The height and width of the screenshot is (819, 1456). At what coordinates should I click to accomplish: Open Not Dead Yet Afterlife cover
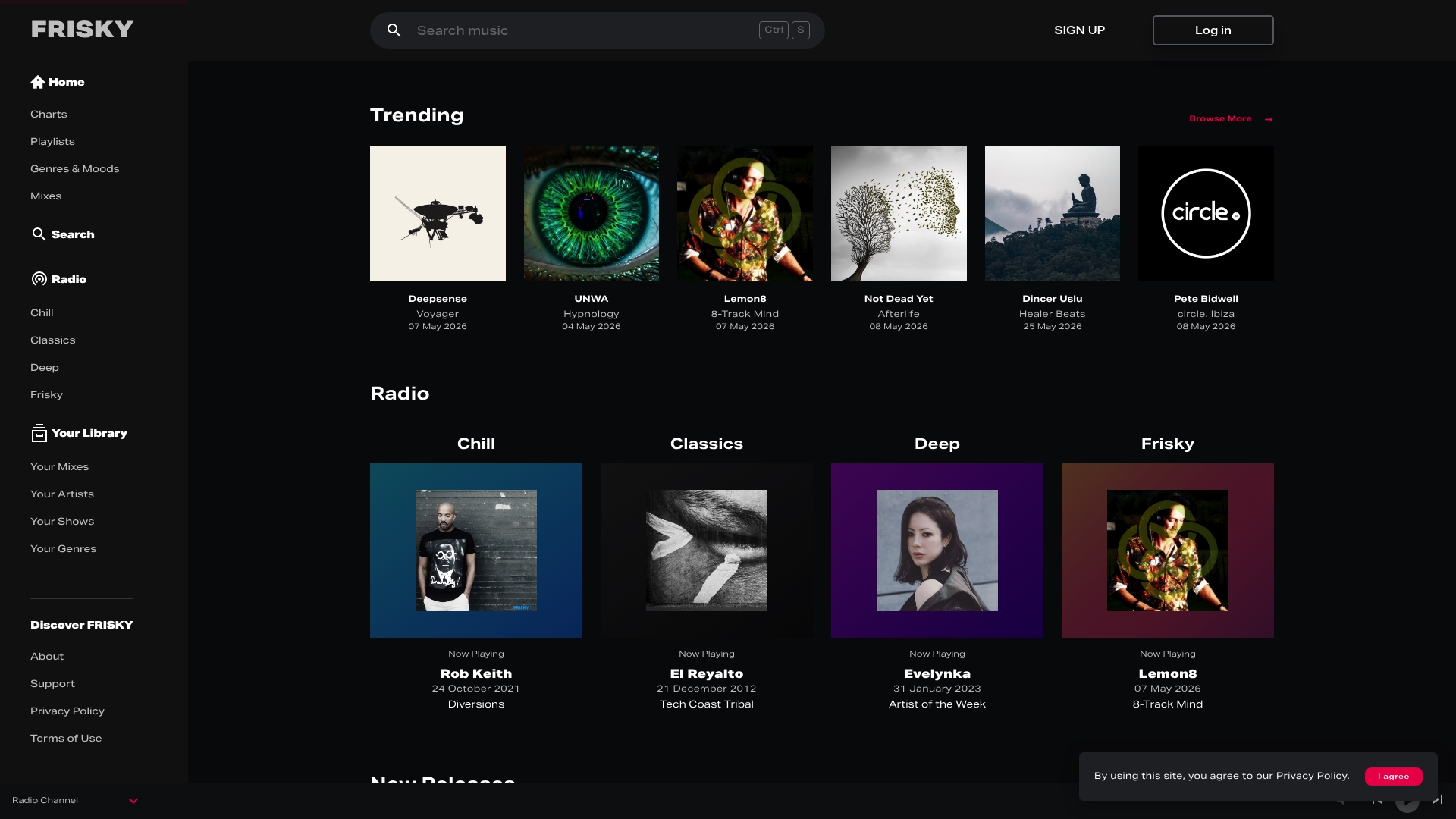[x=899, y=213]
